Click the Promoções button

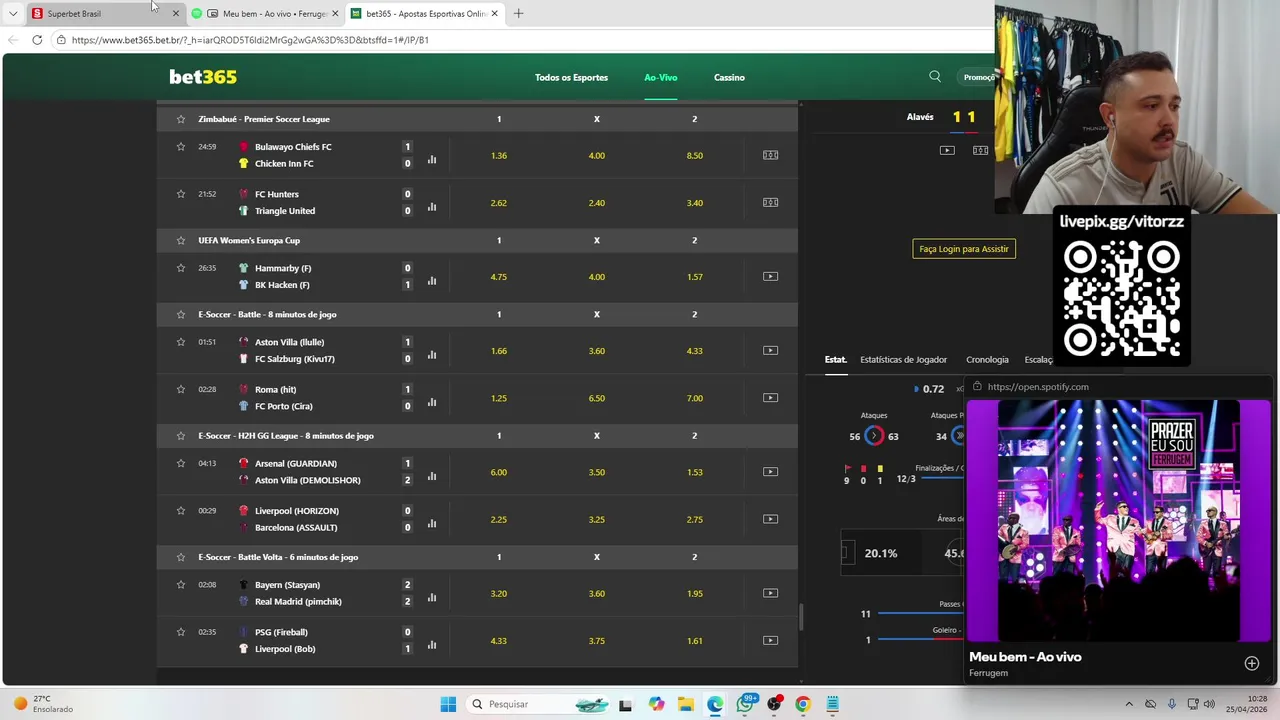(979, 77)
